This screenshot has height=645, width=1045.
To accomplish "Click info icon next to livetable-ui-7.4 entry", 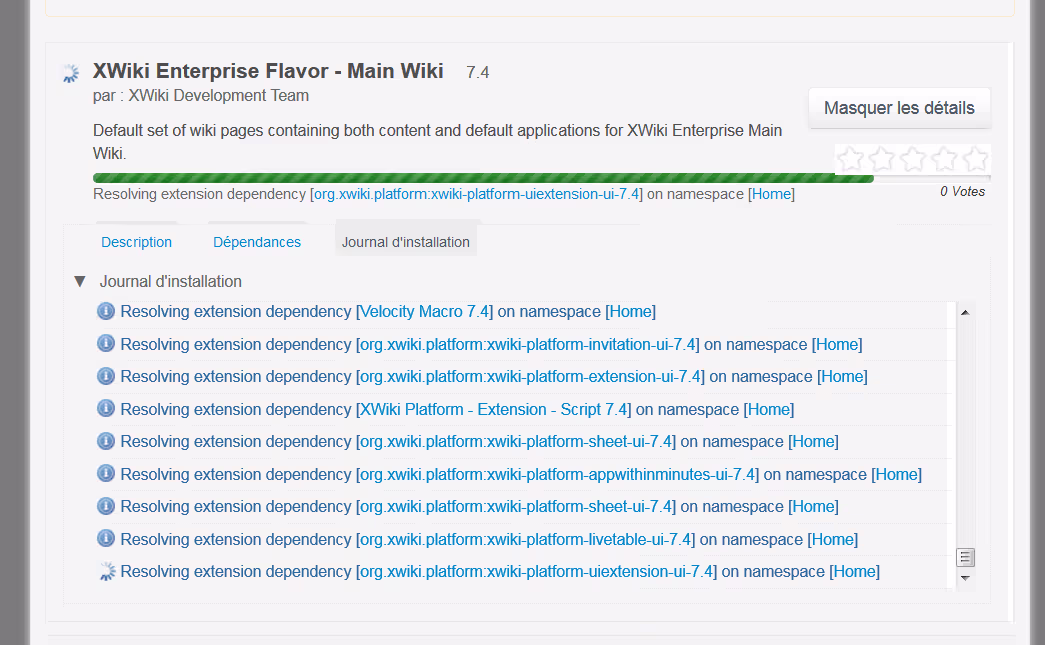I will tap(106, 539).
